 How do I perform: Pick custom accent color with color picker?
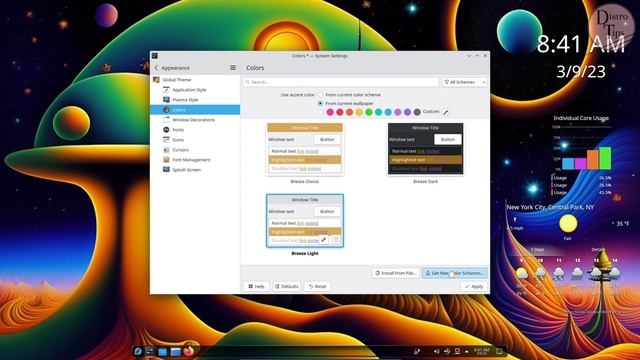446,112
